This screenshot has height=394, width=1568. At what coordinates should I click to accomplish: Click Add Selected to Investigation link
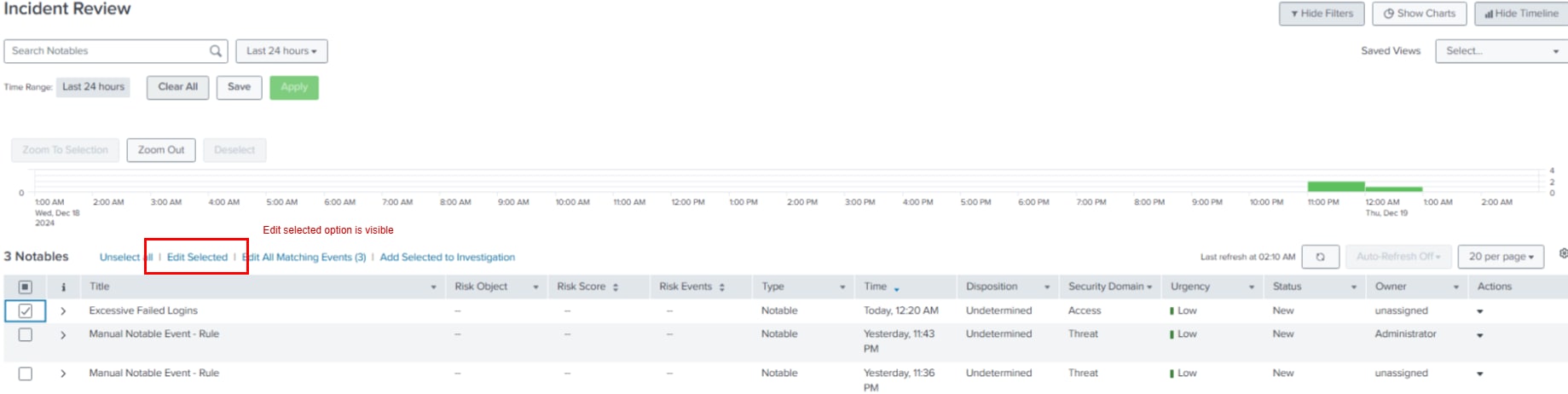pyautogui.click(x=447, y=258)
